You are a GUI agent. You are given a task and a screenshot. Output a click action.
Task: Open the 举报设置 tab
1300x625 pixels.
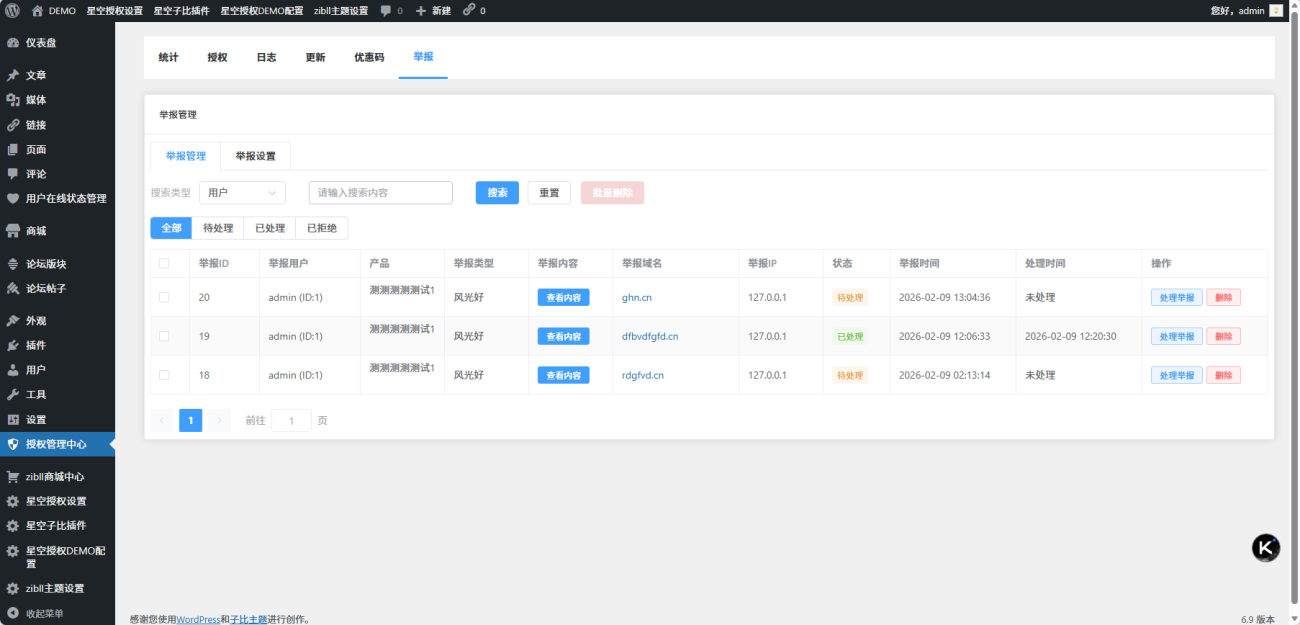pyautogui.click(x=255, y=156)
